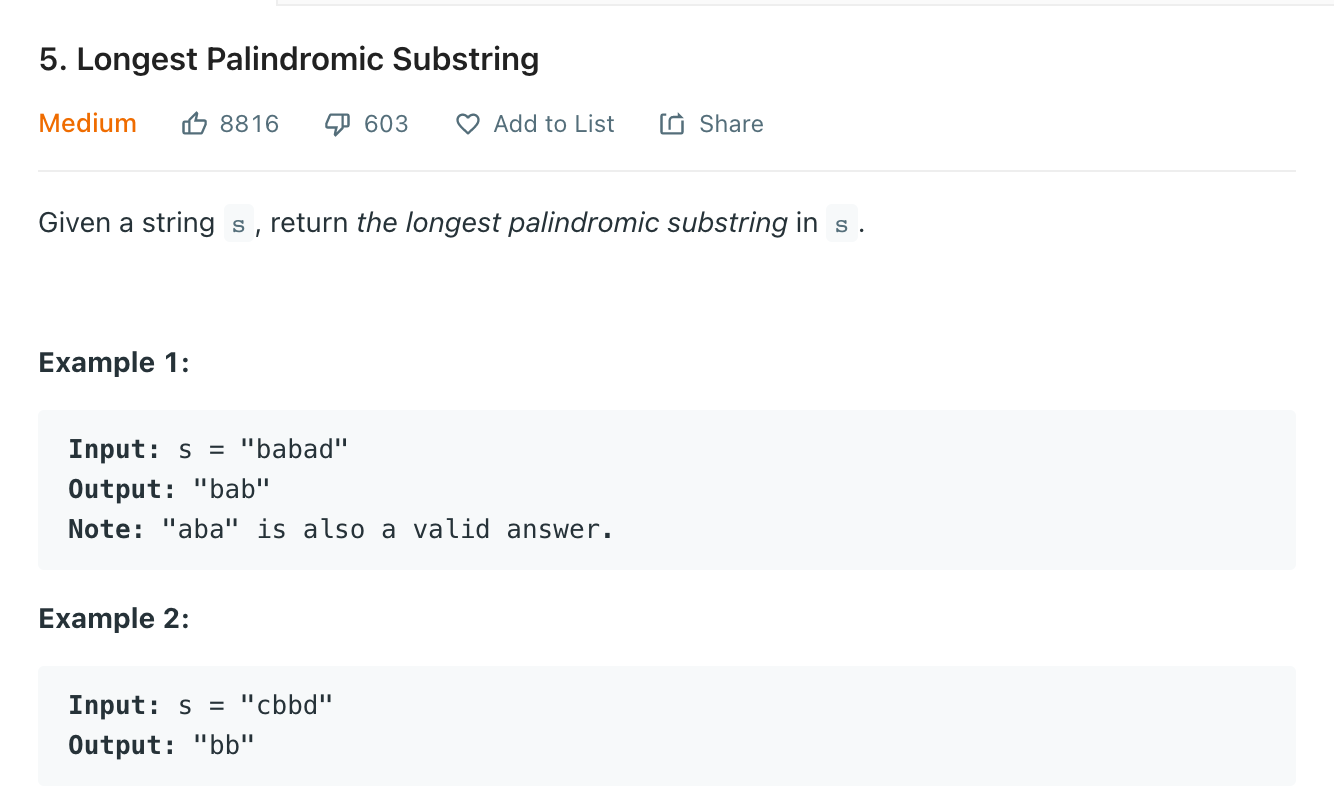Screen dimensions: 1334x806
Task: Click the Note line mentioning "aba"
Action: click(x=340, y=529)
